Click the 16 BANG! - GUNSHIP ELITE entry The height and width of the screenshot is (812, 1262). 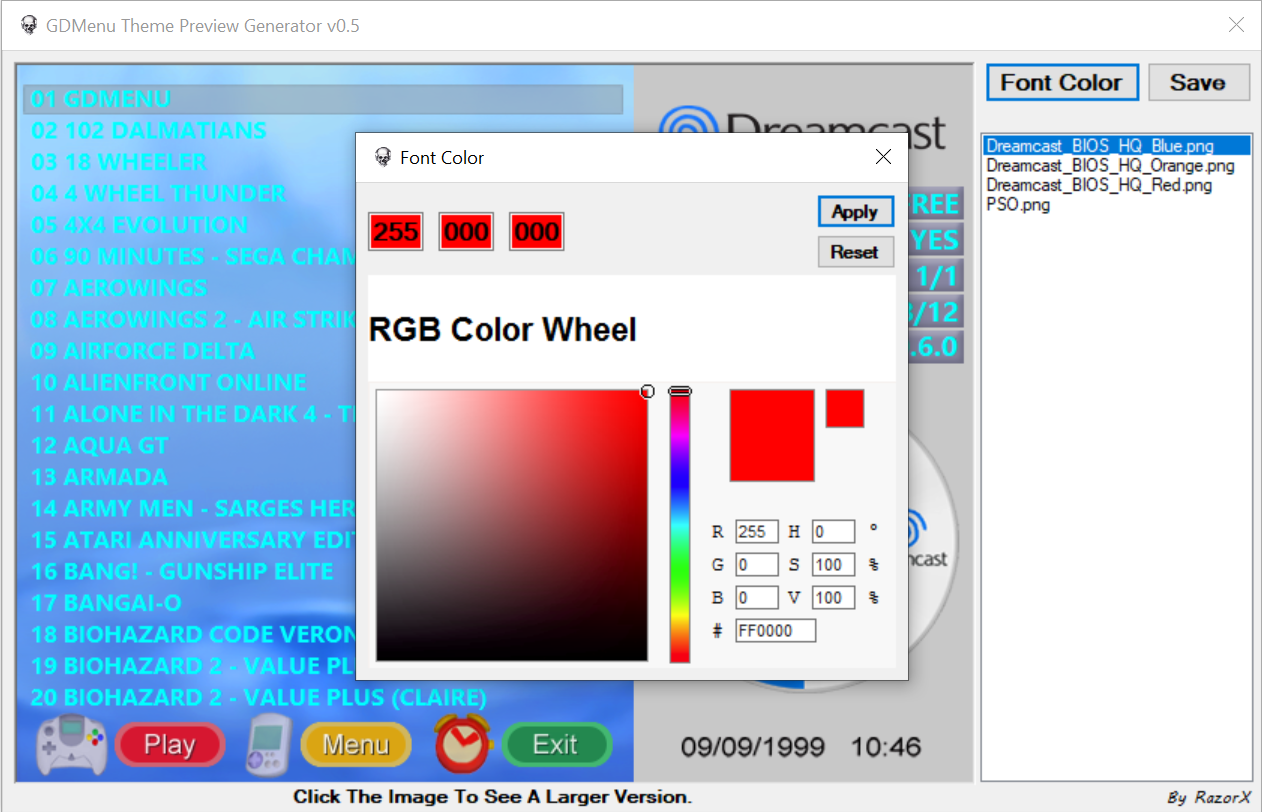click(182, 572)
